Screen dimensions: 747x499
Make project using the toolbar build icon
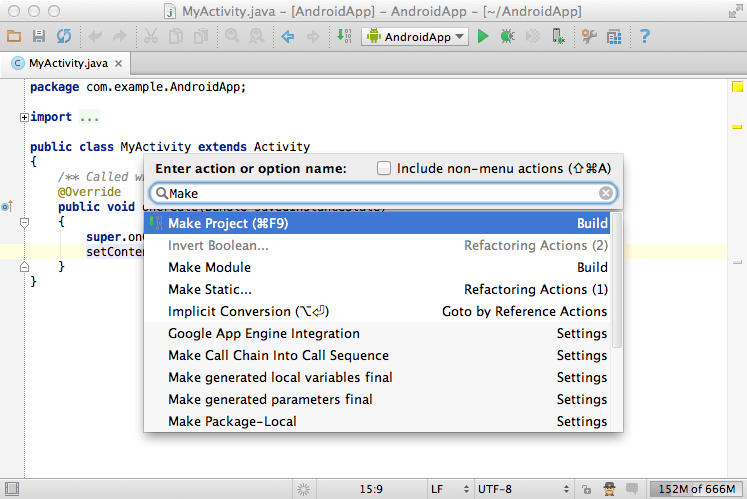click(344, 36)
